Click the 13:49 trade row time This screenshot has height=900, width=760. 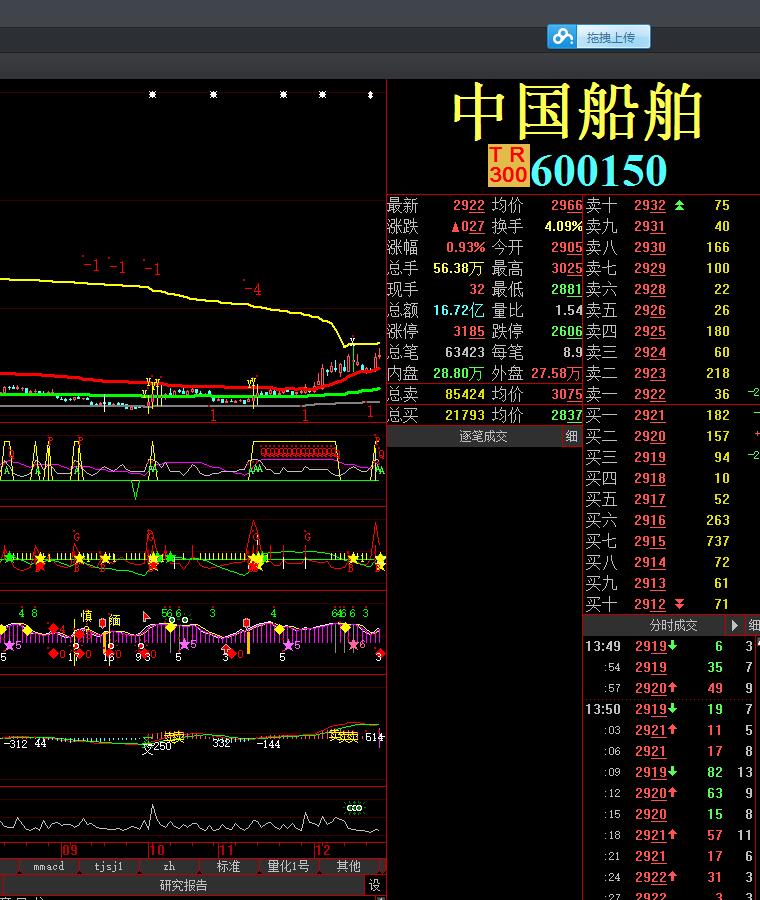(x=603, y=646)
